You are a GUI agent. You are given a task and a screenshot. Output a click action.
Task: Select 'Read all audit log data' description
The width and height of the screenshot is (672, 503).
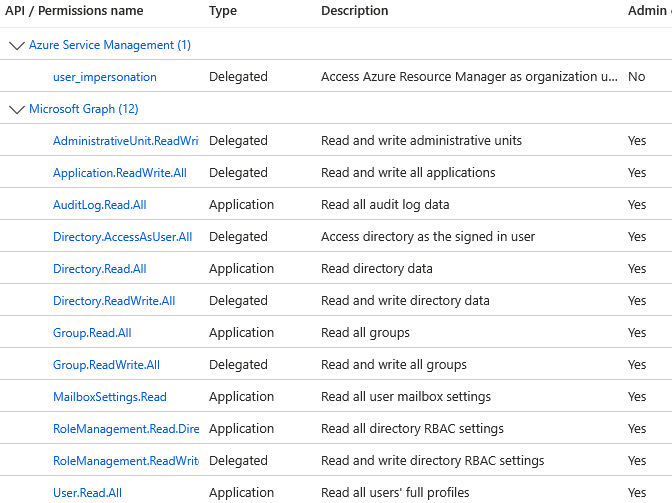point(385,205)
